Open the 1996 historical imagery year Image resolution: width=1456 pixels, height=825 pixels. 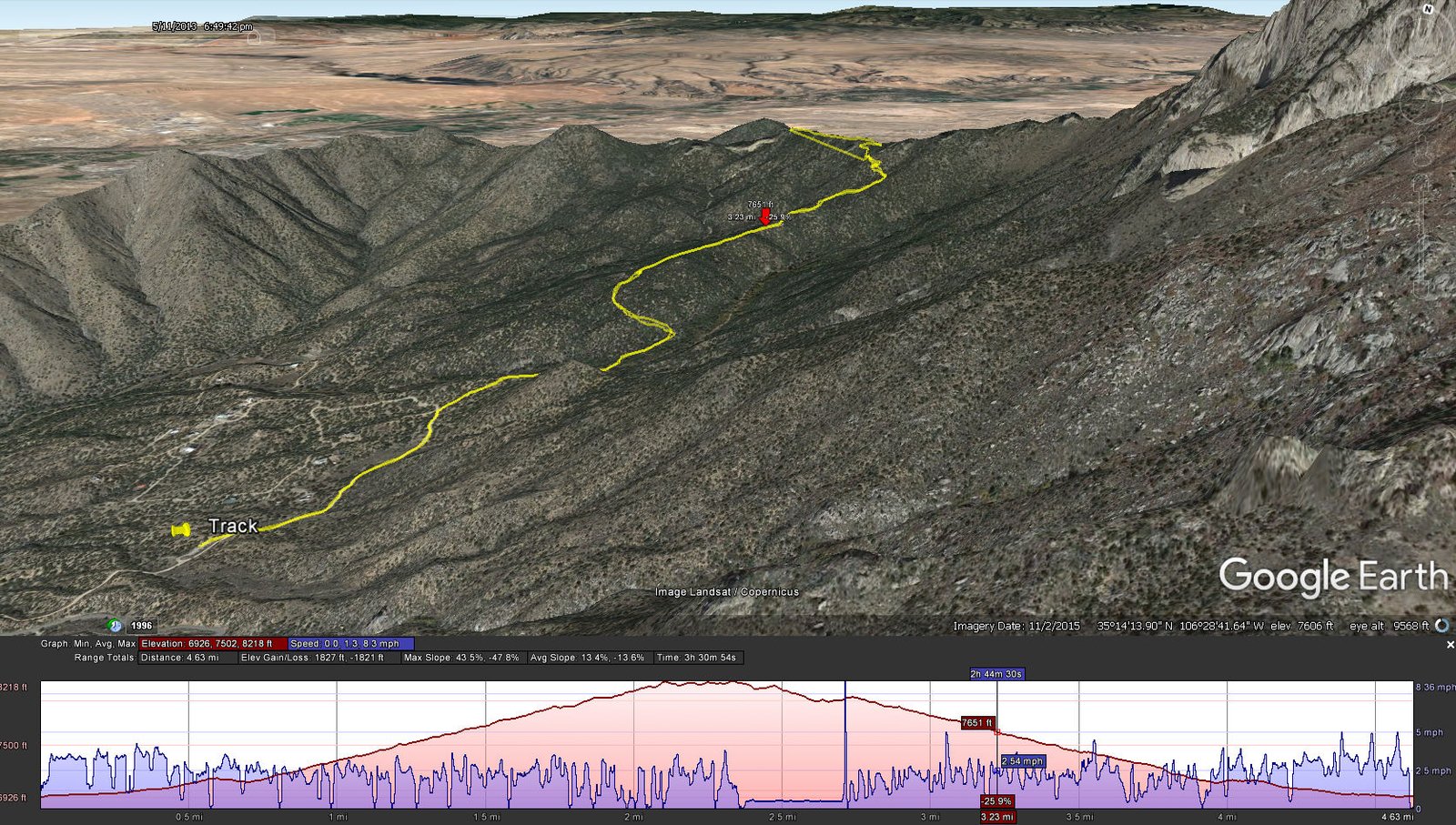click(x=141, y=626)
